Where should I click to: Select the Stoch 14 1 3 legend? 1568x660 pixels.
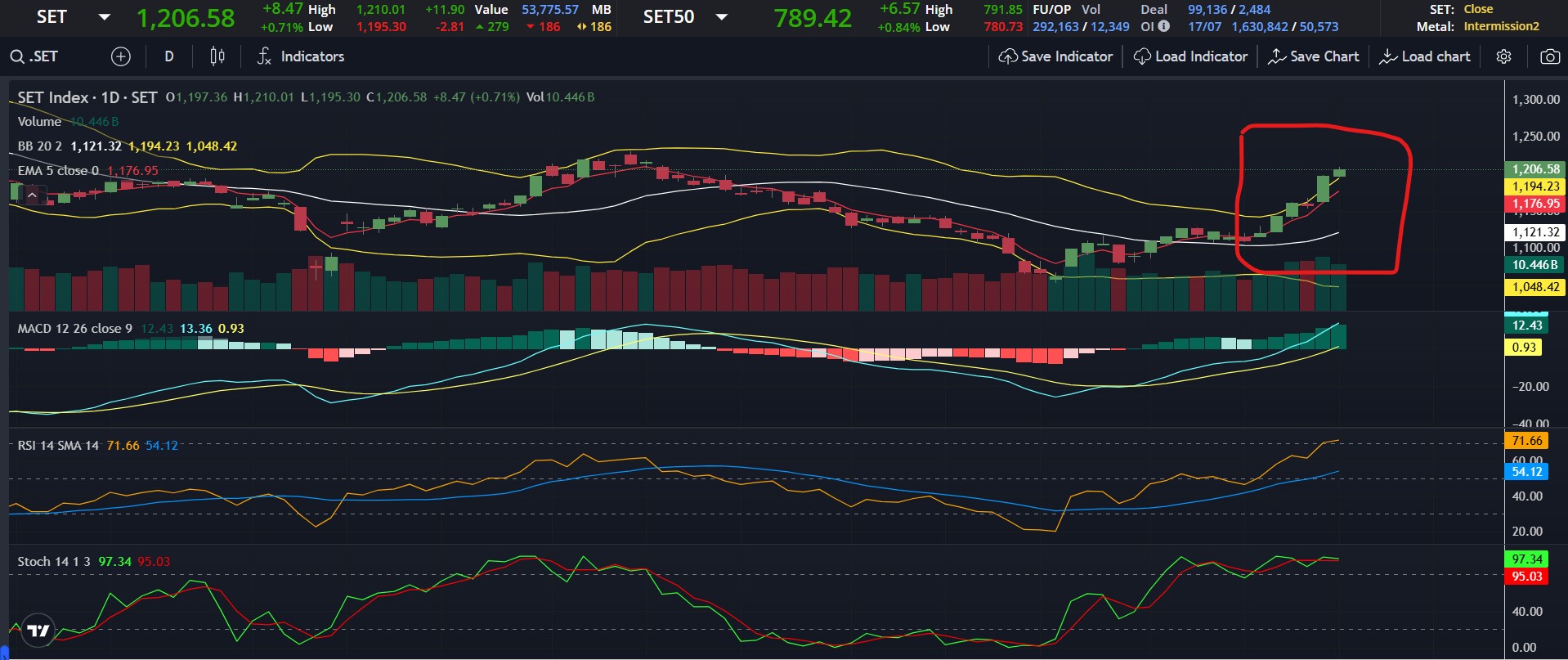click(x=54, y=561)
